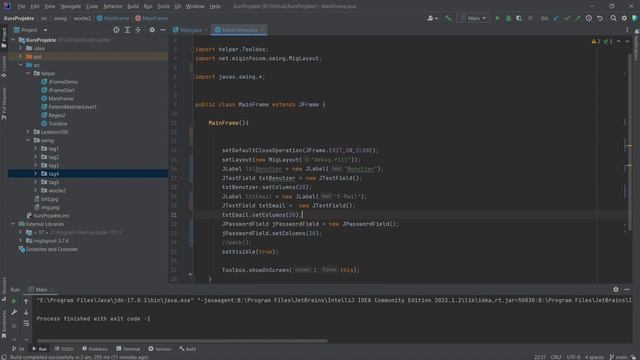Open wrench icon in Run panel sidebar

(14, 312)
